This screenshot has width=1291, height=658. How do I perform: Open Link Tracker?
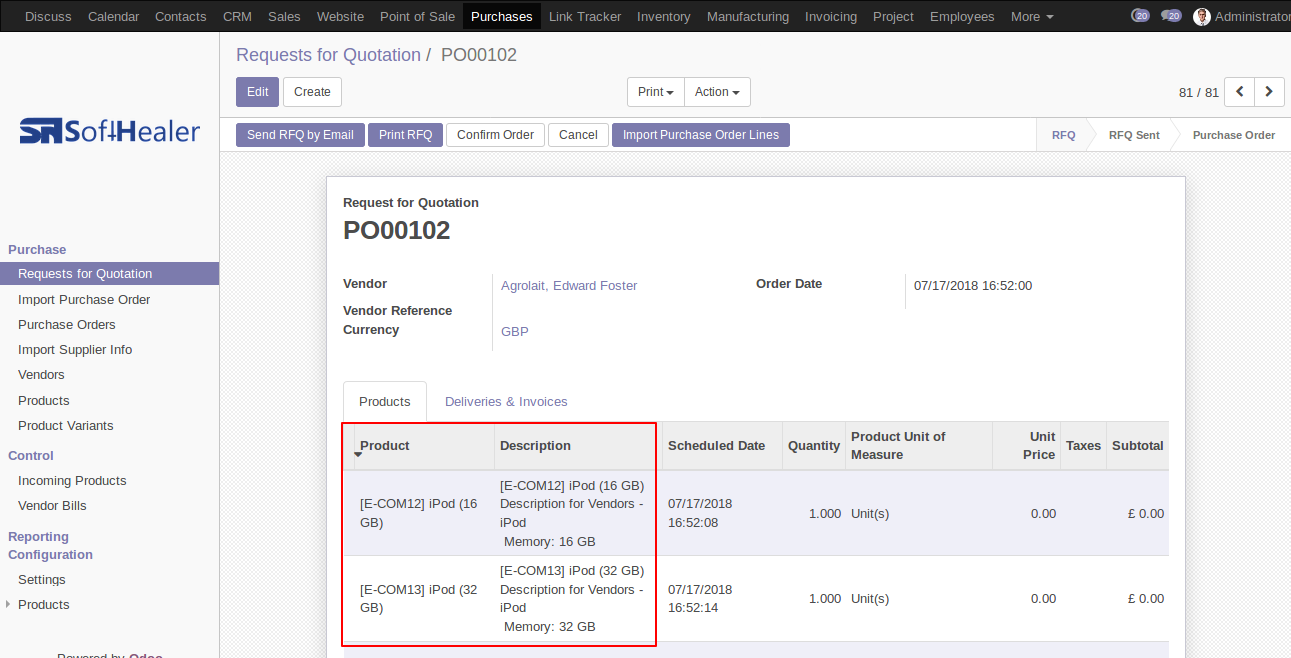coord(585,16)
